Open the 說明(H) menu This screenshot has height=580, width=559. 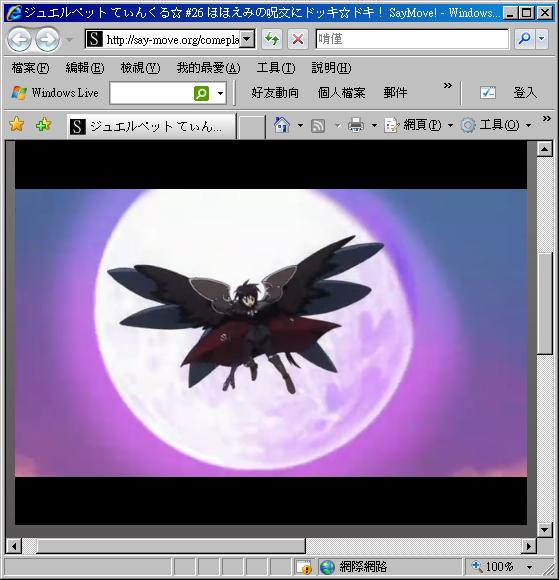click(x=331, y=68)
